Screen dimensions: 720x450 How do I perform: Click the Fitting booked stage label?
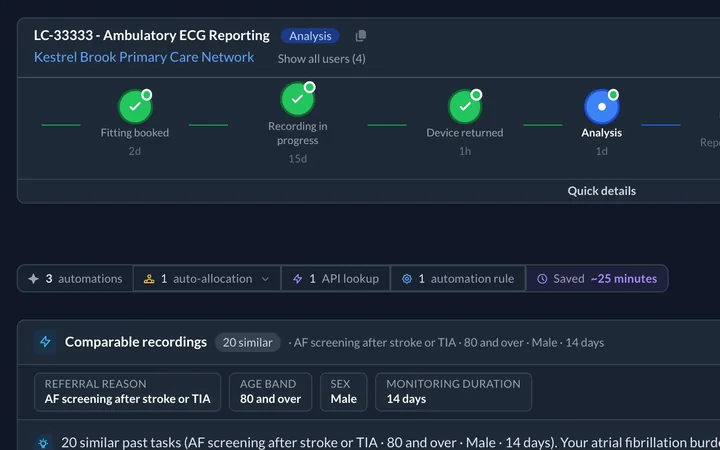pyautogui.click(x=135, y=133)
